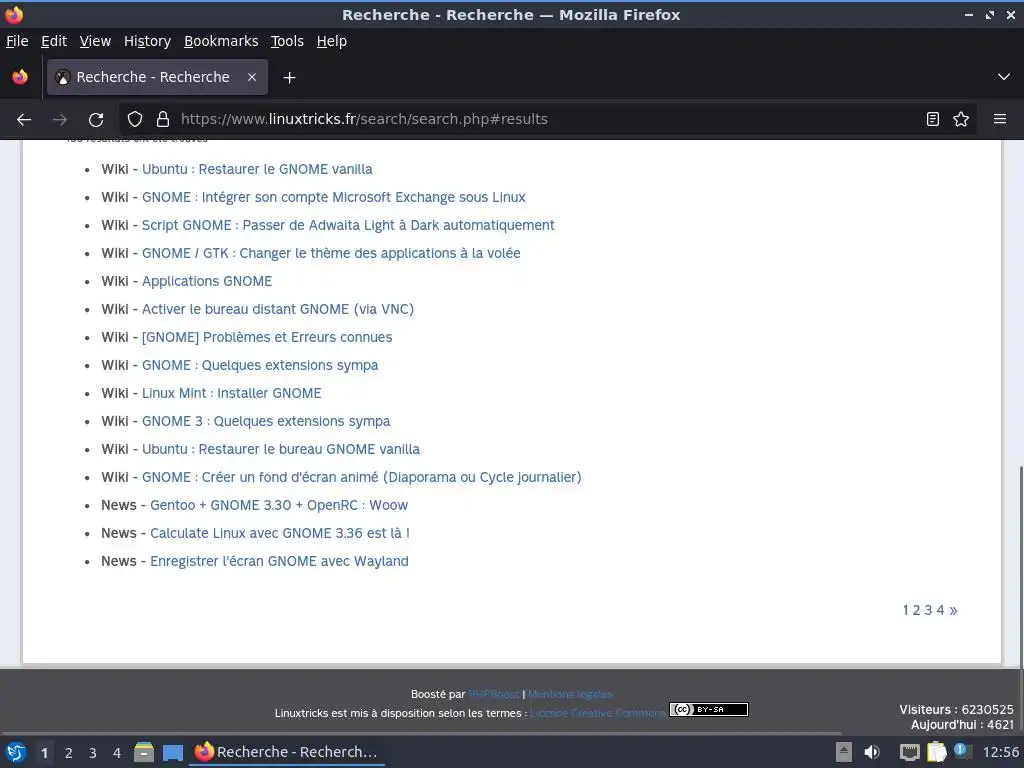Click the panel clock showing 12:56

click(1000, 752)
